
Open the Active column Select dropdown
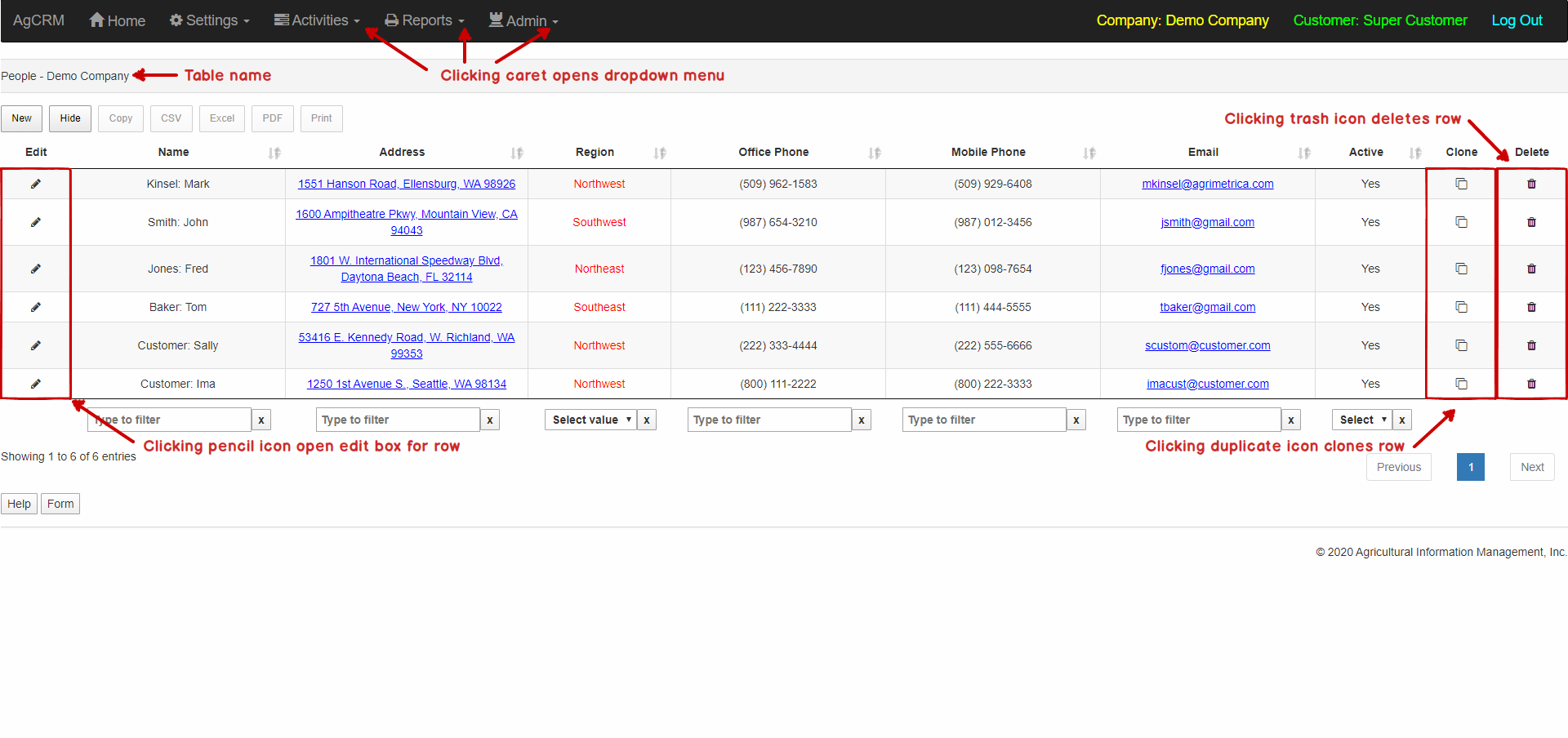1361,420
